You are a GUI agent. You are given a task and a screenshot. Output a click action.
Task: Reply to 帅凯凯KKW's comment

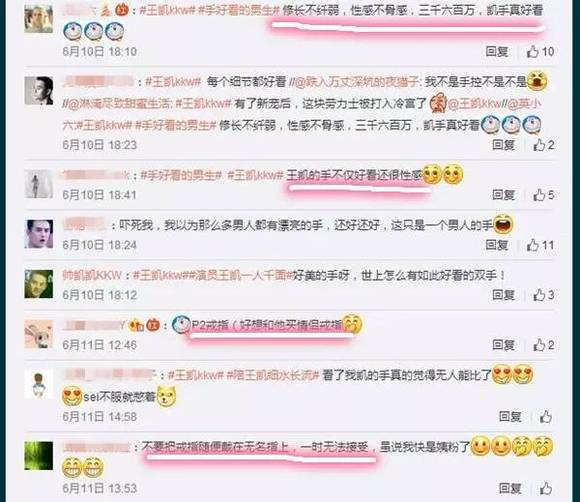tap(503, 295)
